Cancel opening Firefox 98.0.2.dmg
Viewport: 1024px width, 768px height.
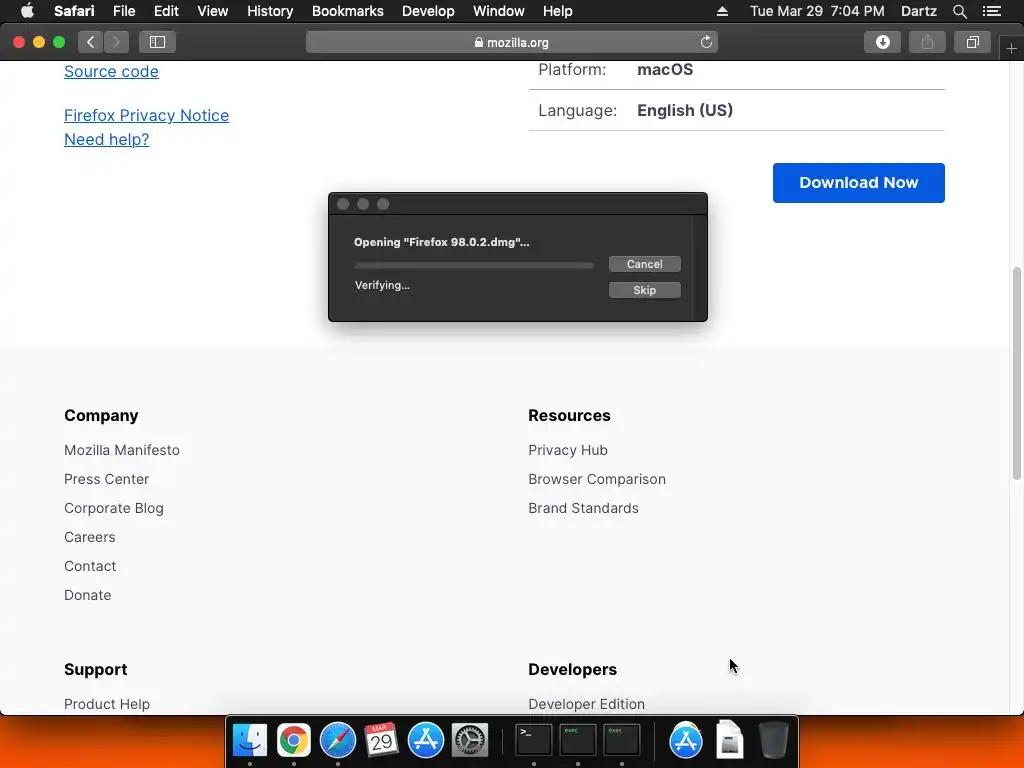point(645,264)
